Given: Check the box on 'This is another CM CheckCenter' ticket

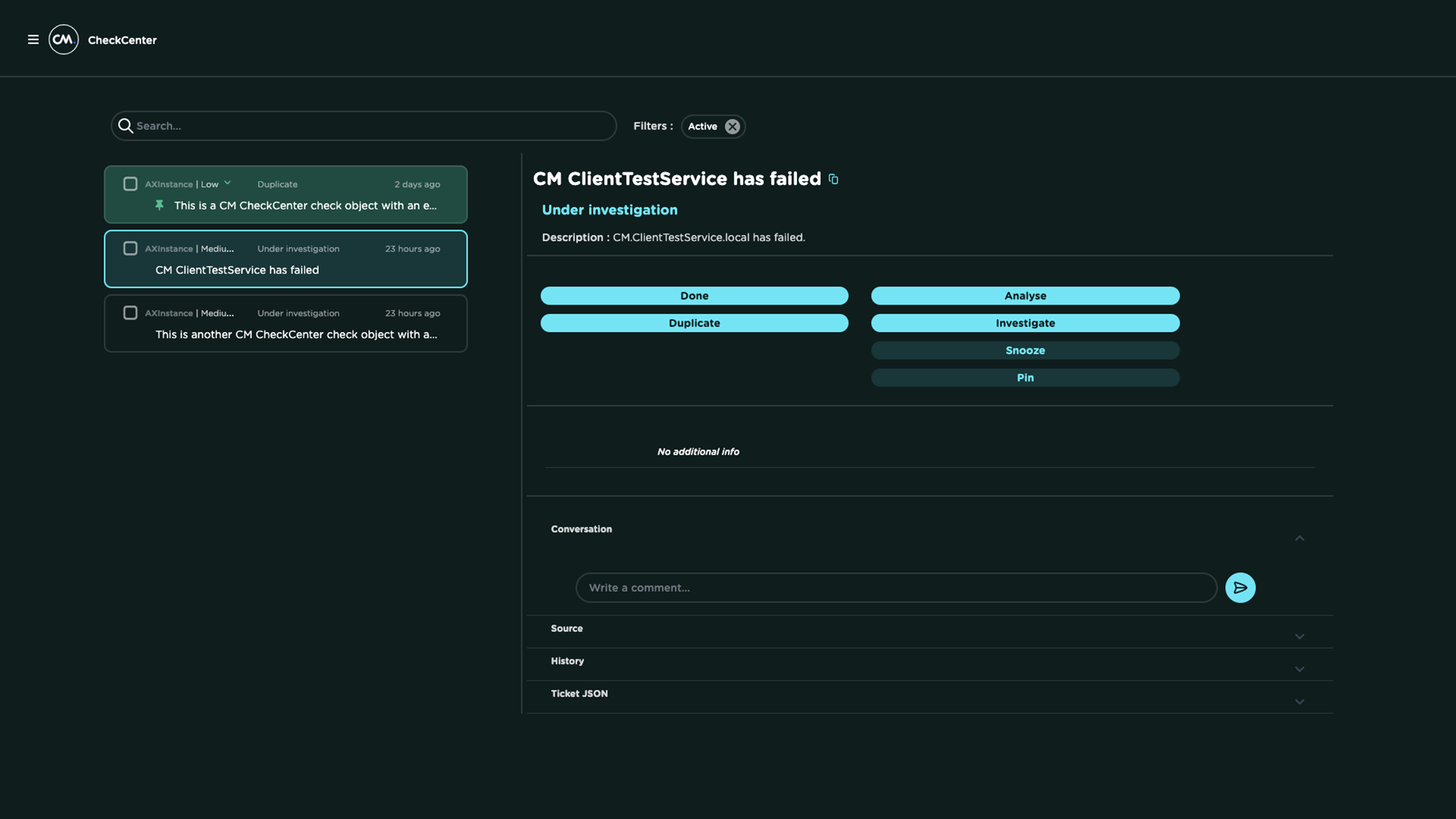Looking at the screenshot, I should pos(130,312).
